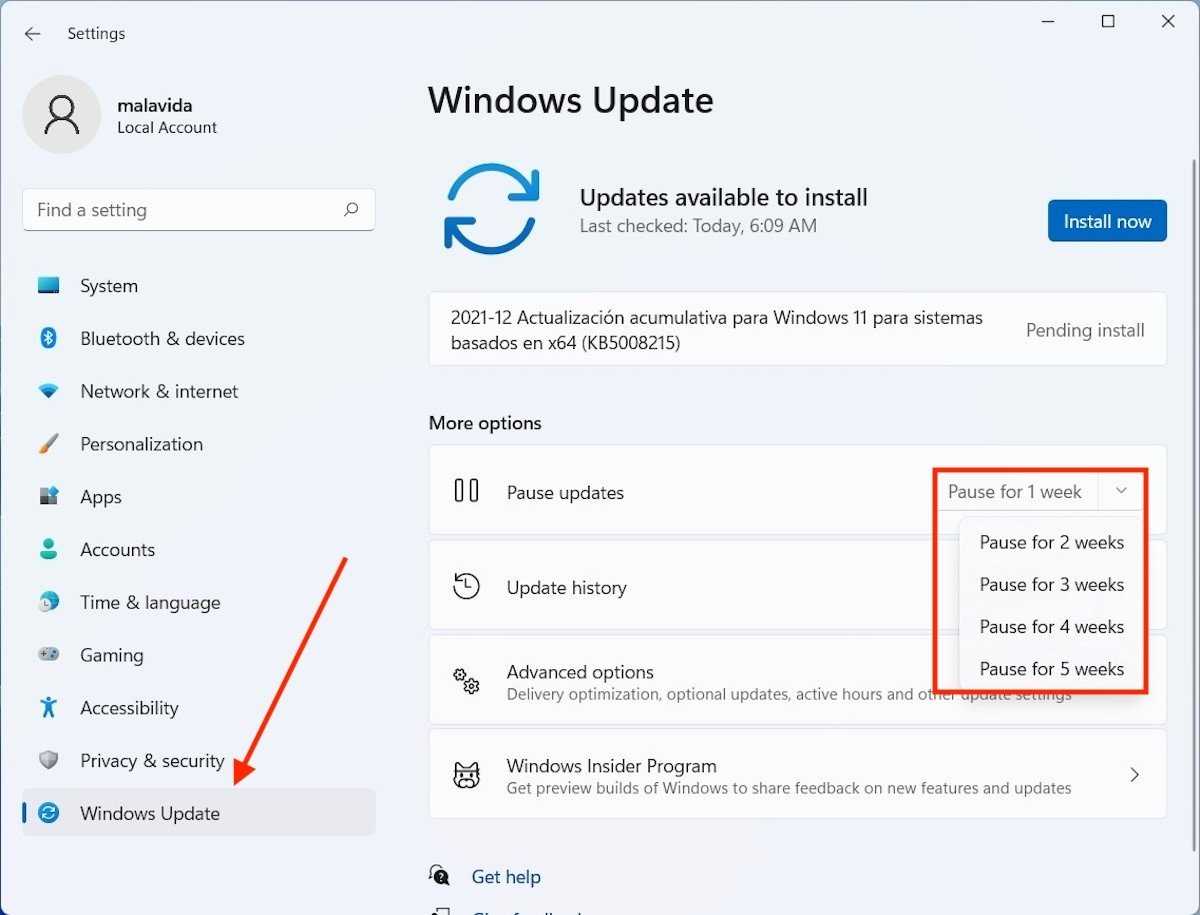Expand the pause duration dropdown arrow
The image size is (1200, 915).
[1121, 491]
